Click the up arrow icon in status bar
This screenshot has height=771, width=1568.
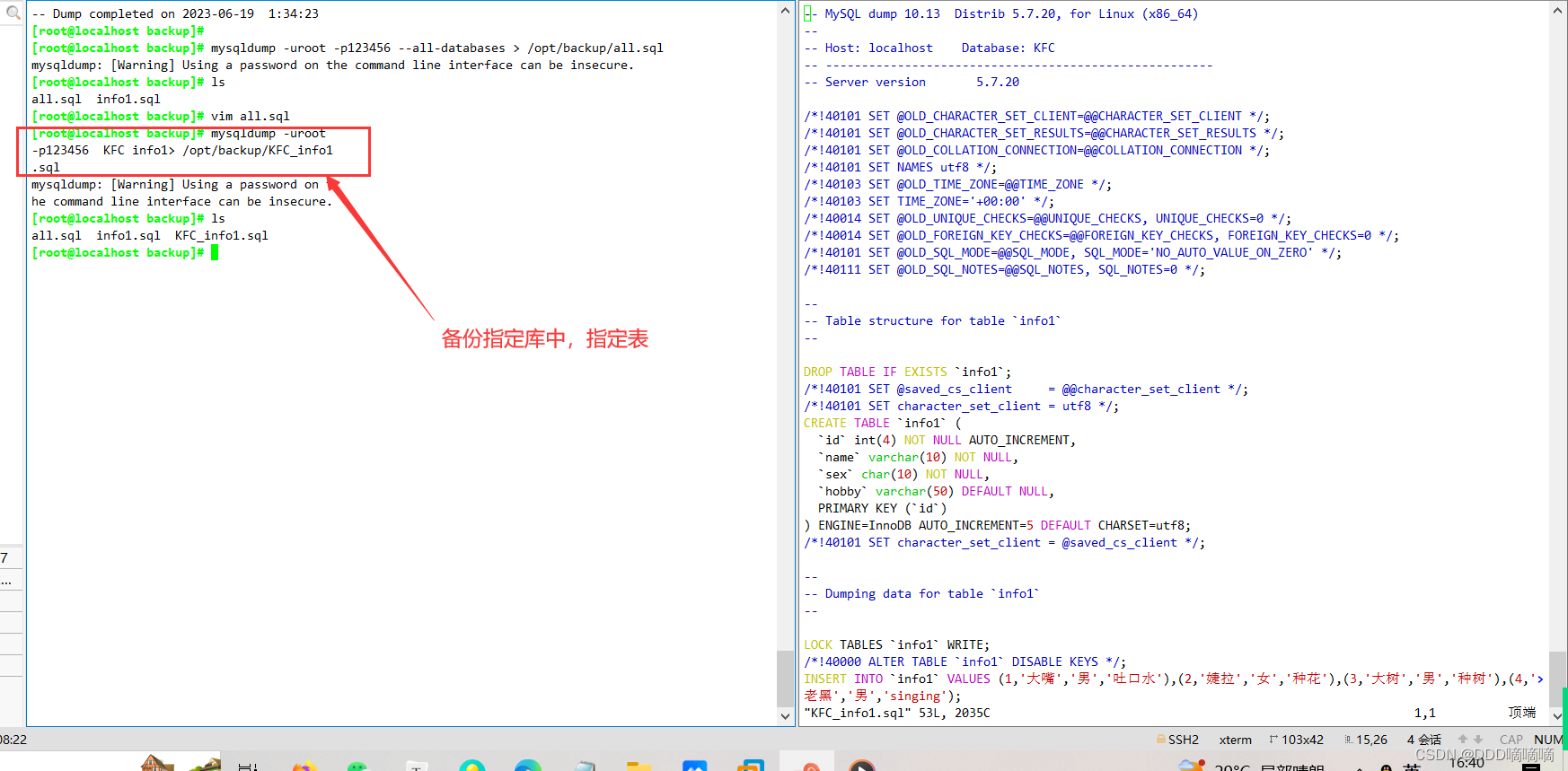1463,740
